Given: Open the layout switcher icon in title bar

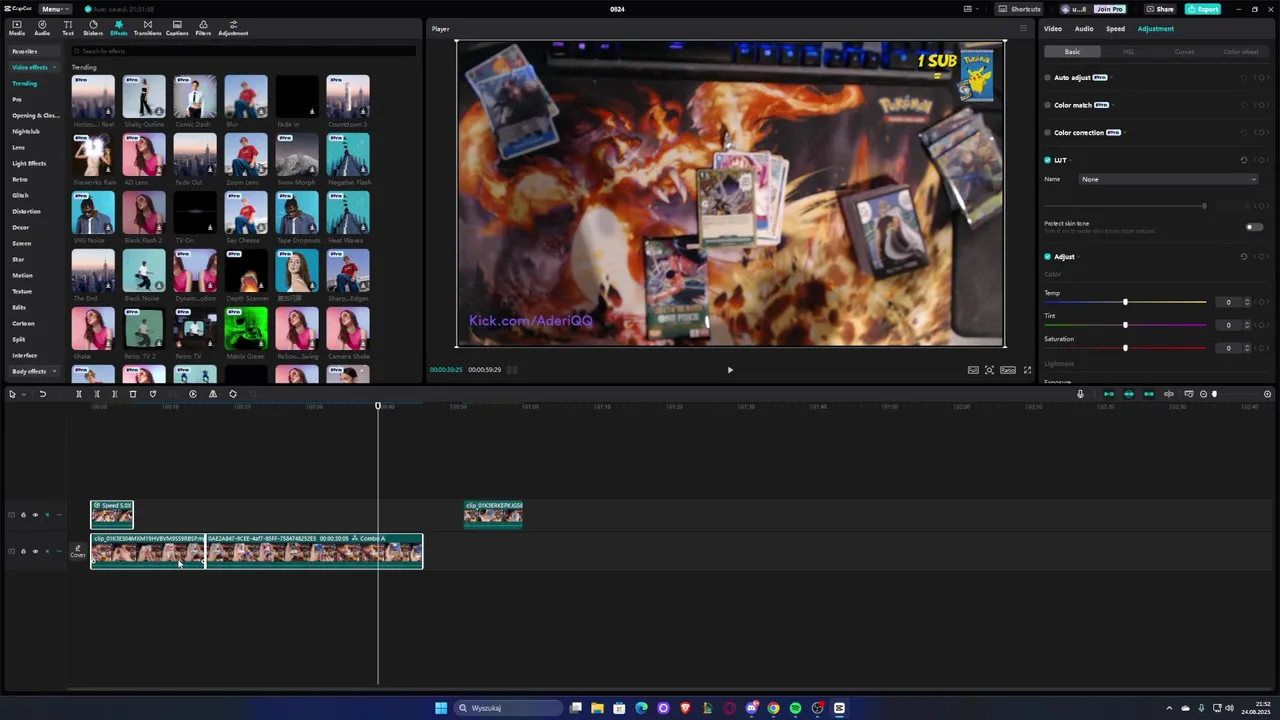Looking at the screenshot, I should [970, 9].
